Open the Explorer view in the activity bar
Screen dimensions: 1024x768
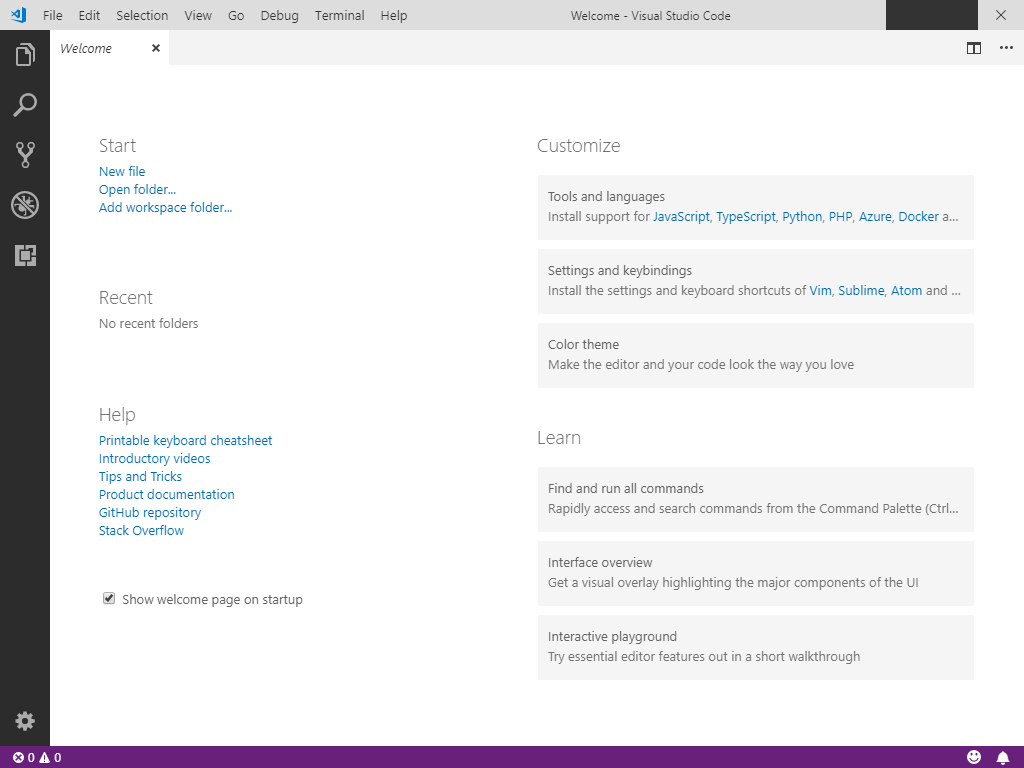coord(25,55)
